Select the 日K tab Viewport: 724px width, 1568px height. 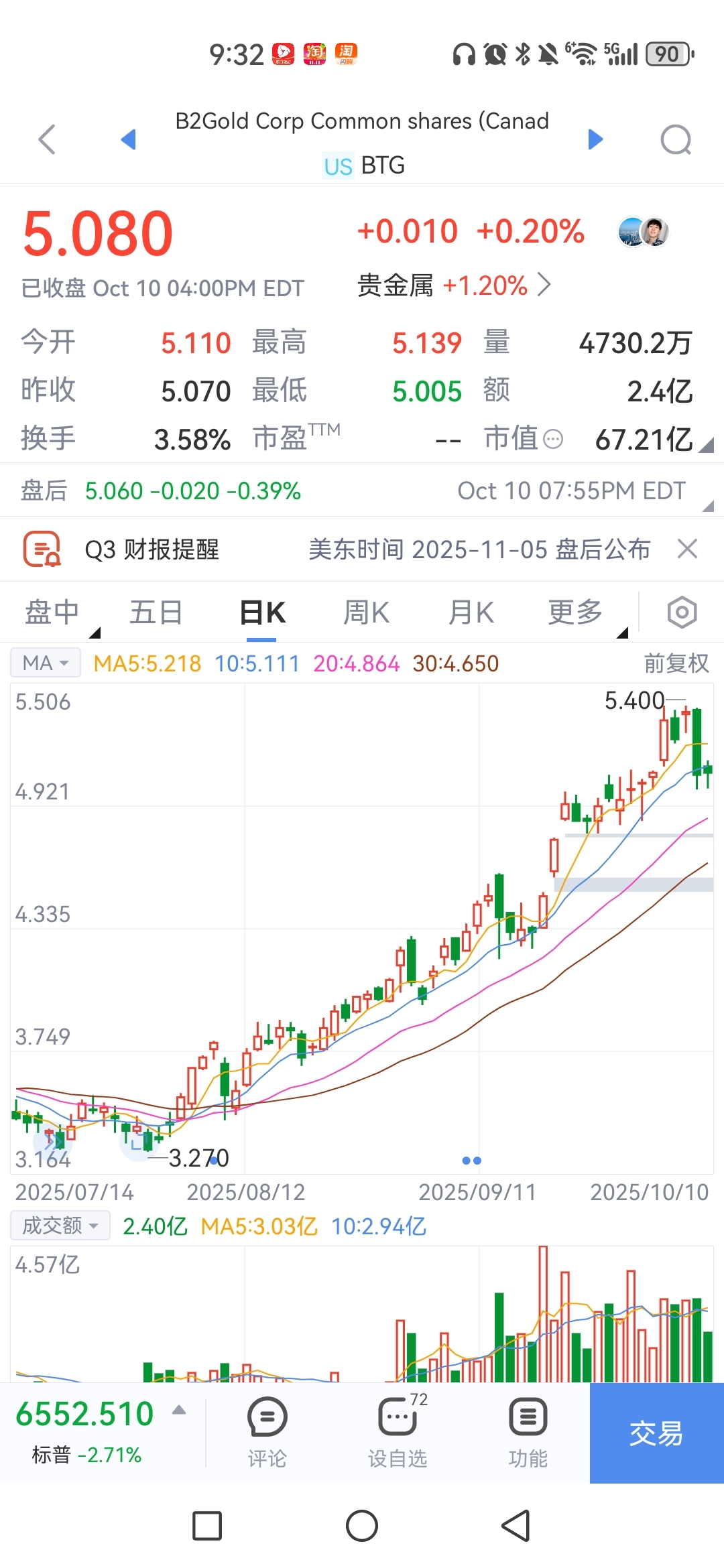(262, 612)
